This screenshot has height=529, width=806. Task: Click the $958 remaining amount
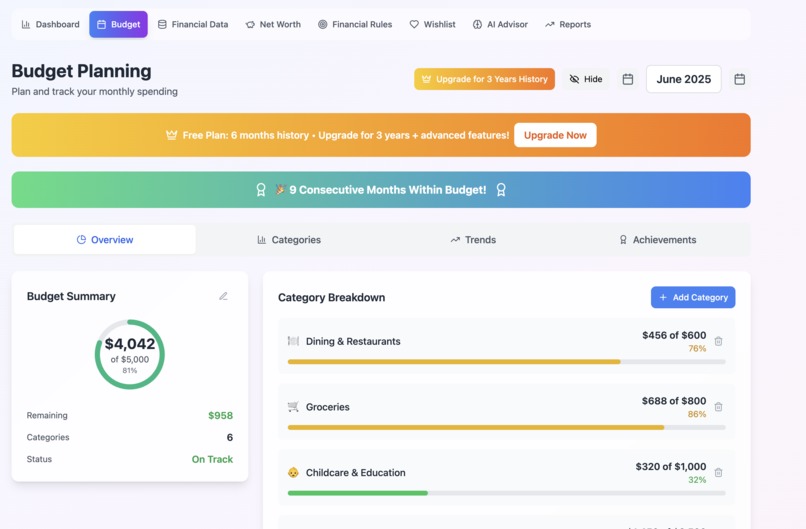point(221,415)
